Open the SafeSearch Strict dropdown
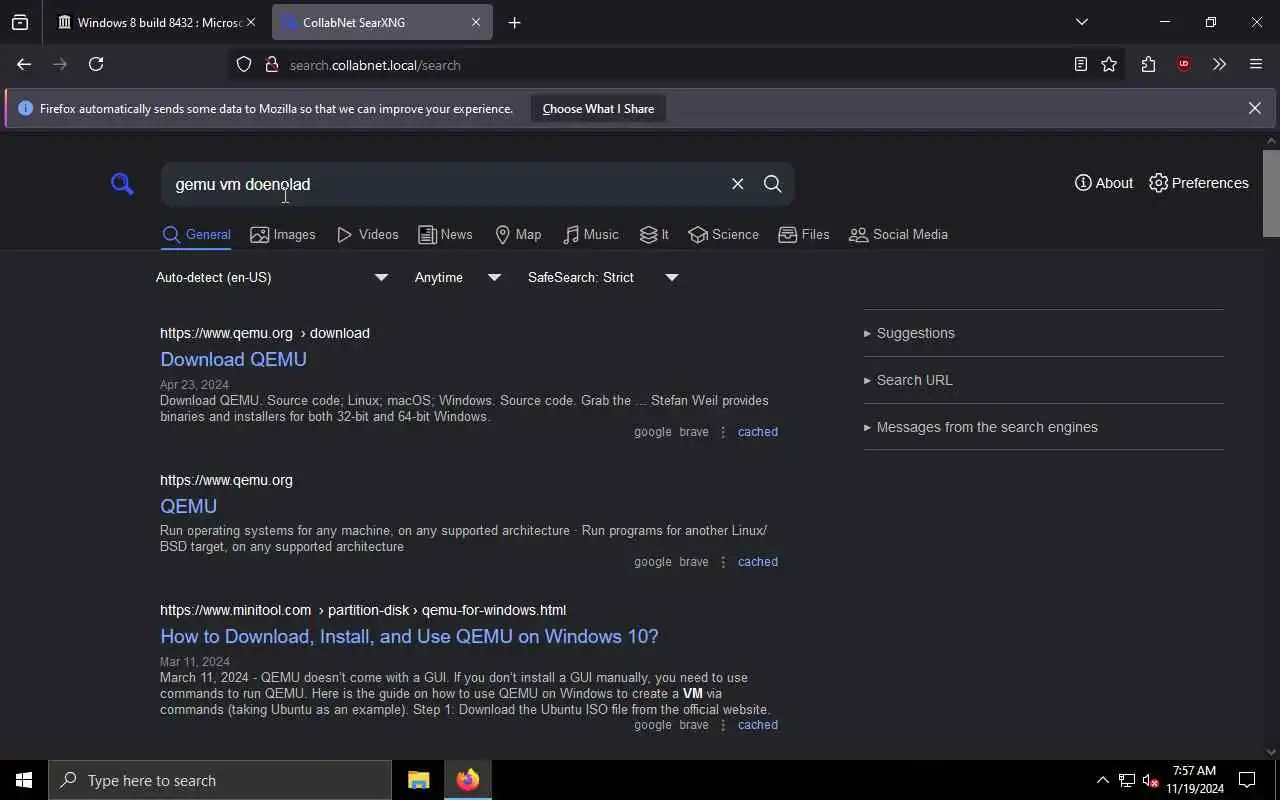This screenshot has width=1280, height=800. 603,277
